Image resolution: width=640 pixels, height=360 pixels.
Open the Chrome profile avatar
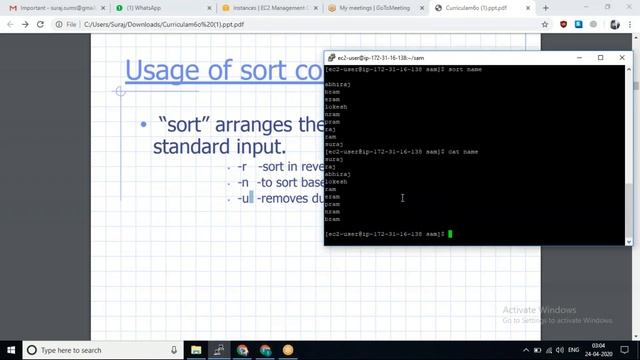[615, 24]
